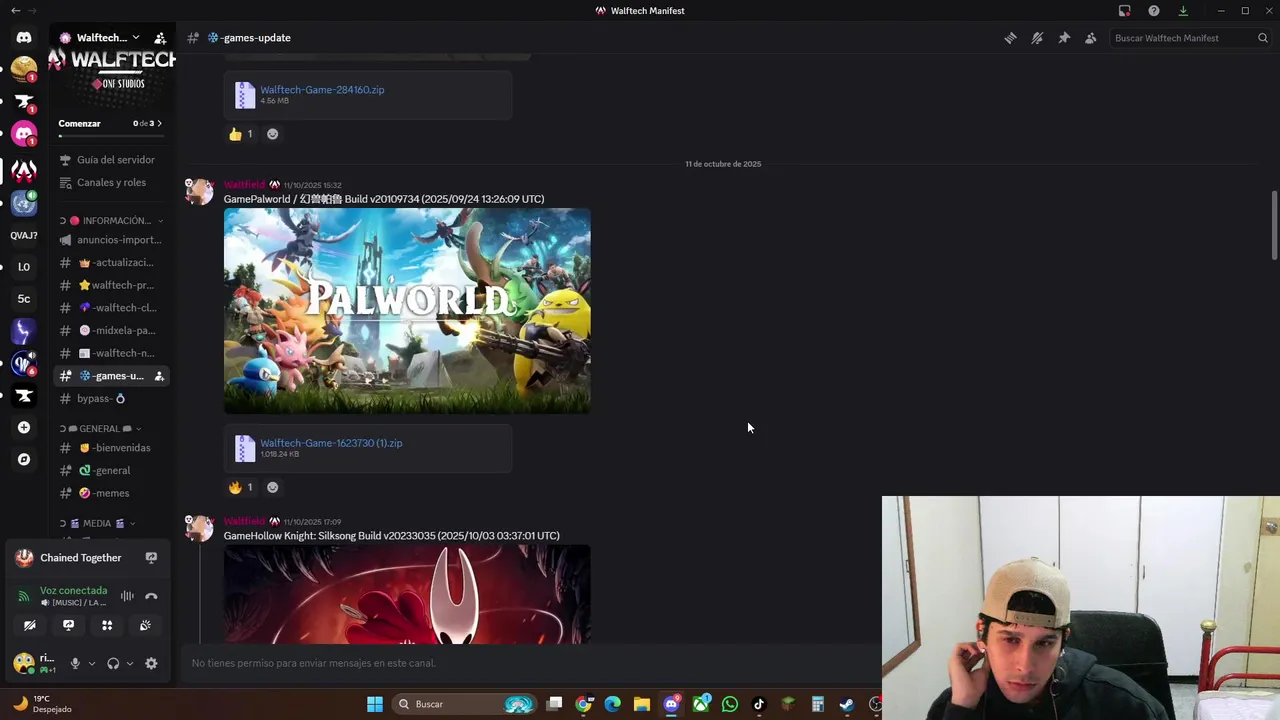Viewport: 1280px width, 720px height.
Task: Click the stream Chained Together screen icon
Action: (x=151, y=558)
